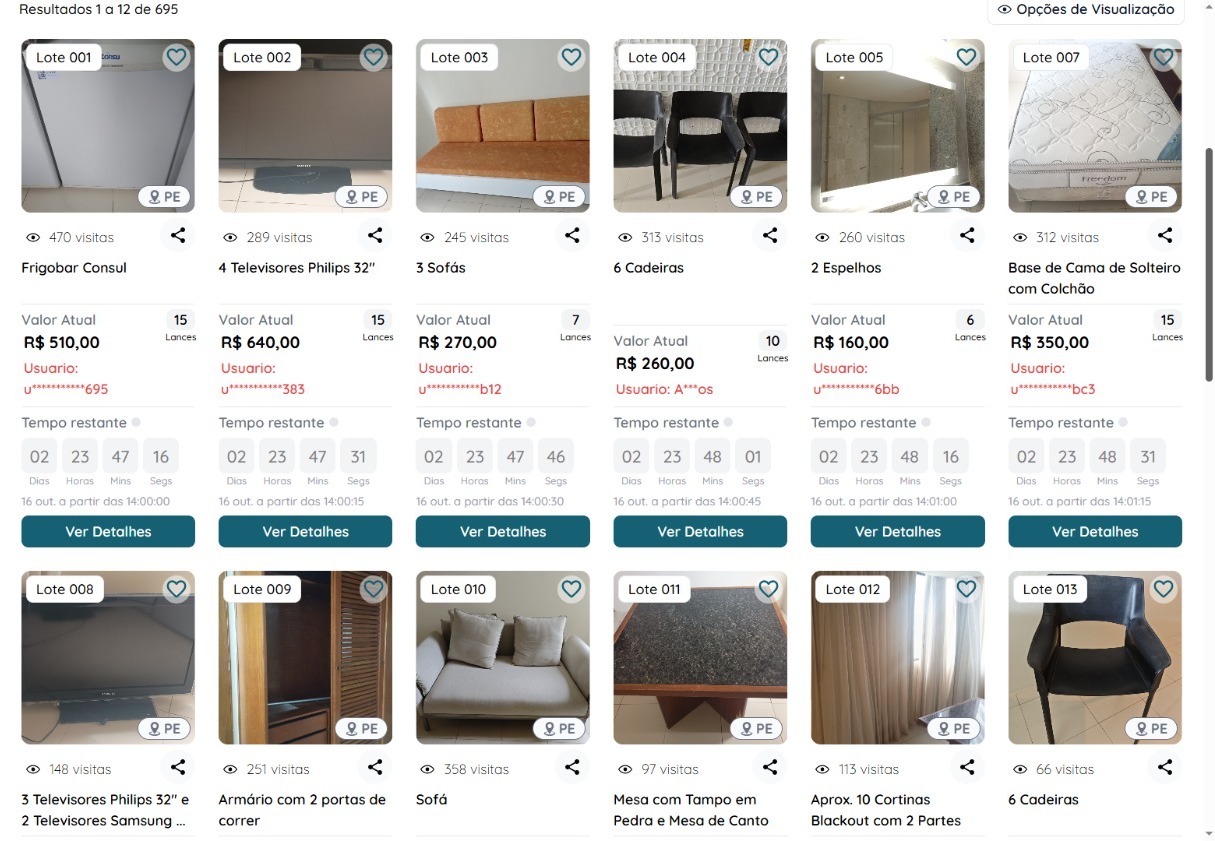Click the page vertical scrollbar
This screenshot has height=841, width=1215.
[1209, 265]
